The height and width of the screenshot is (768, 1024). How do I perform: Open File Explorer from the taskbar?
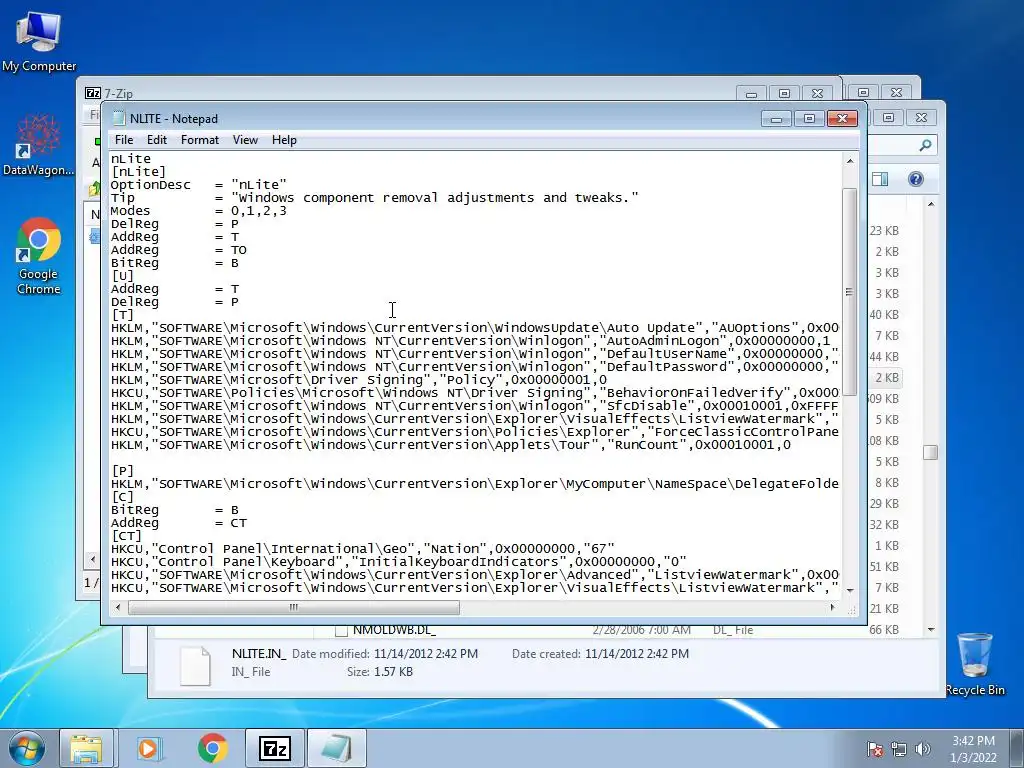coord(86,748)
